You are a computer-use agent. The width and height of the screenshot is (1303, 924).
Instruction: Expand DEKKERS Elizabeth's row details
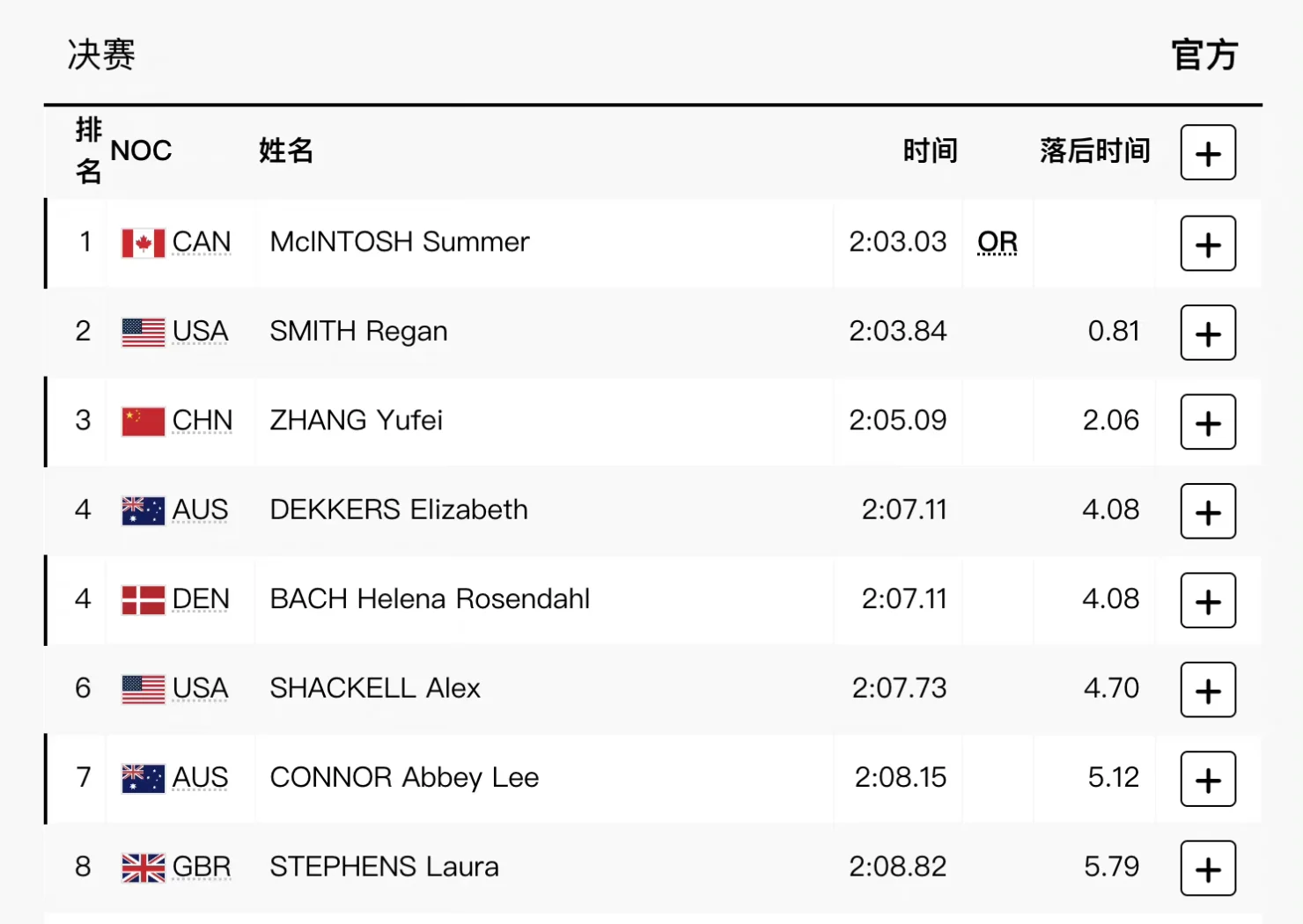1208,512
